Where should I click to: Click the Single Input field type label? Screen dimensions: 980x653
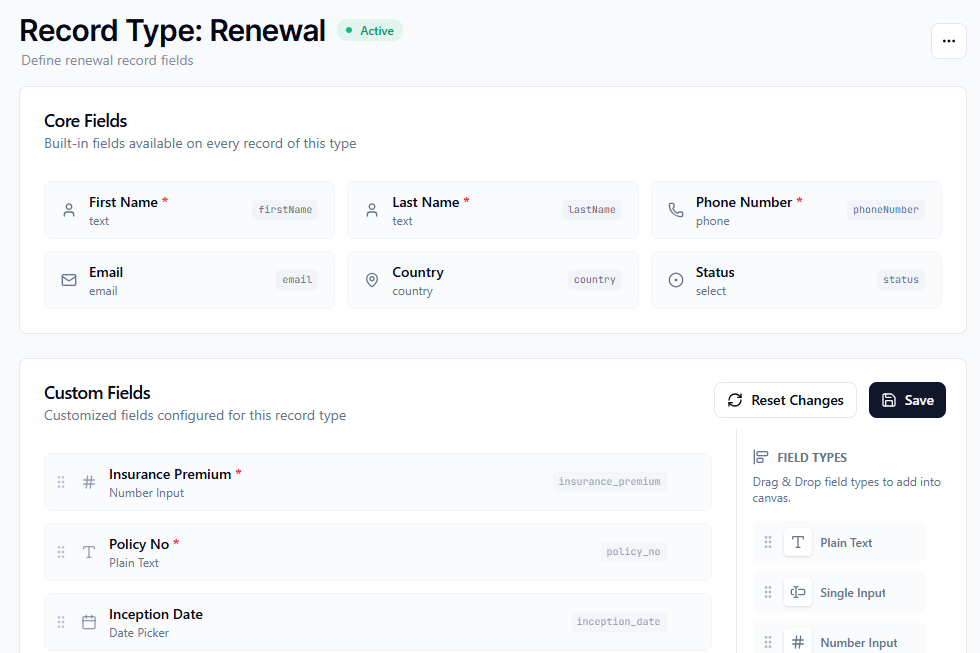point(852,593)
